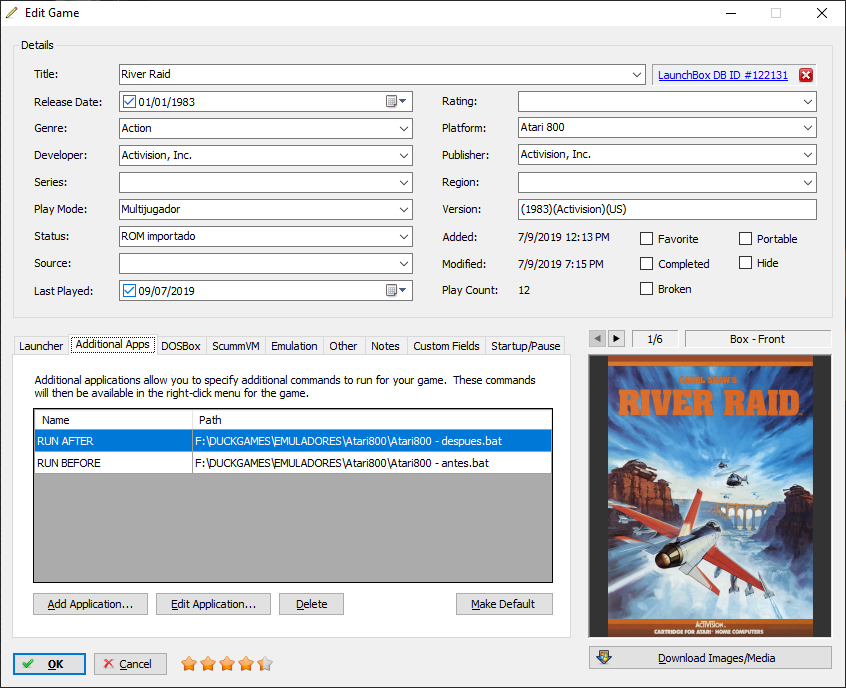The height and width of the screenshot is (688, 846).
Task: Click the antes.bat path cell
Action: [x=372, y=463]
